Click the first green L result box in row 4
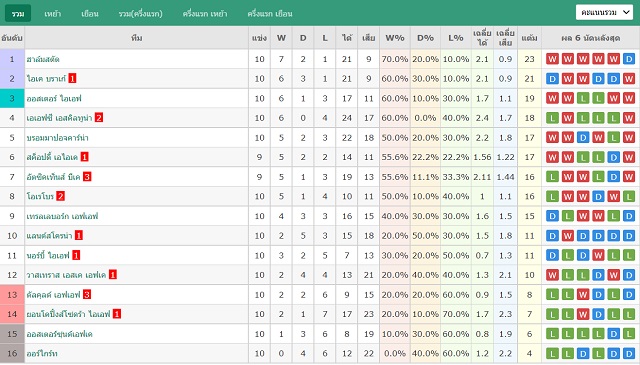Viewport: 640px width, 365px height. point(552,118)
